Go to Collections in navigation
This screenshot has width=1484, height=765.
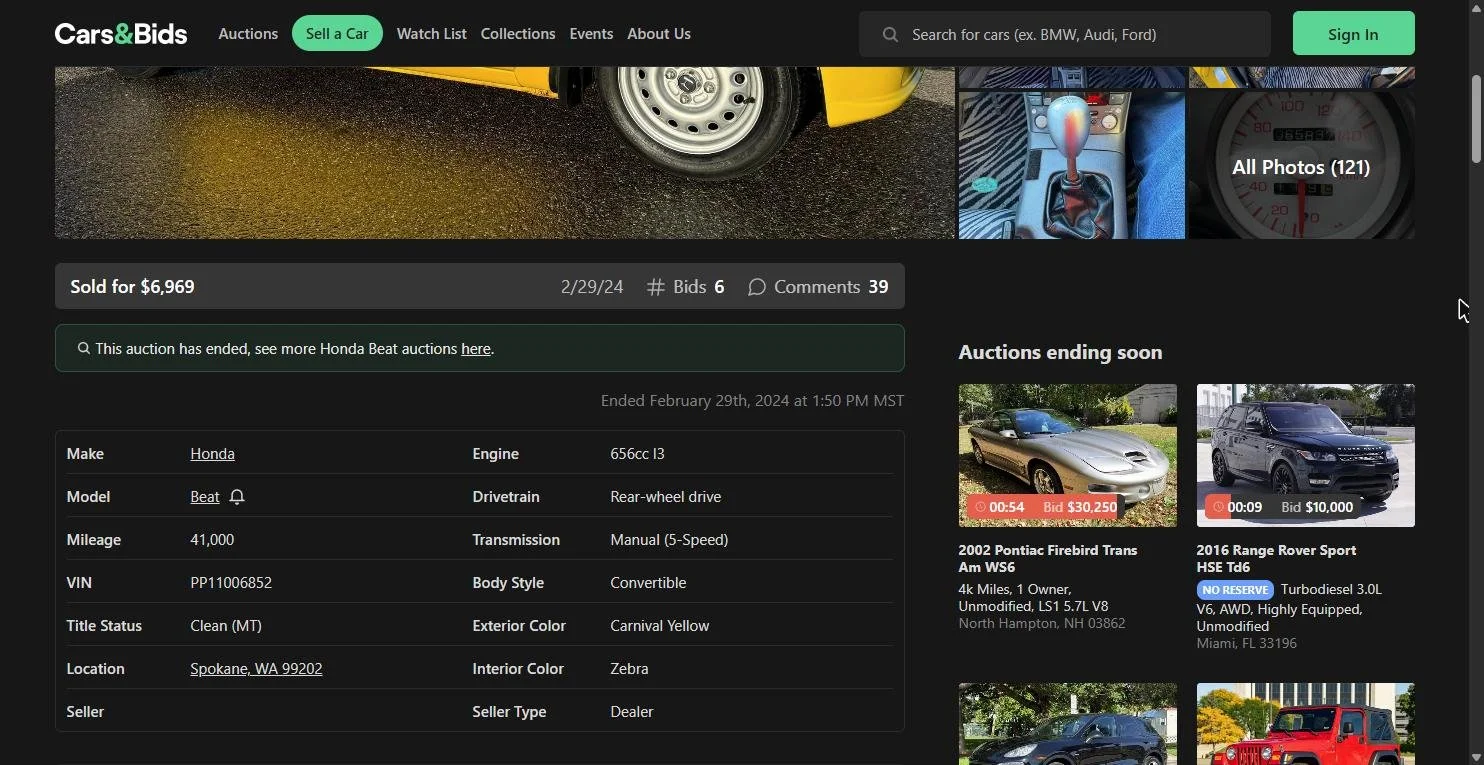518,34
